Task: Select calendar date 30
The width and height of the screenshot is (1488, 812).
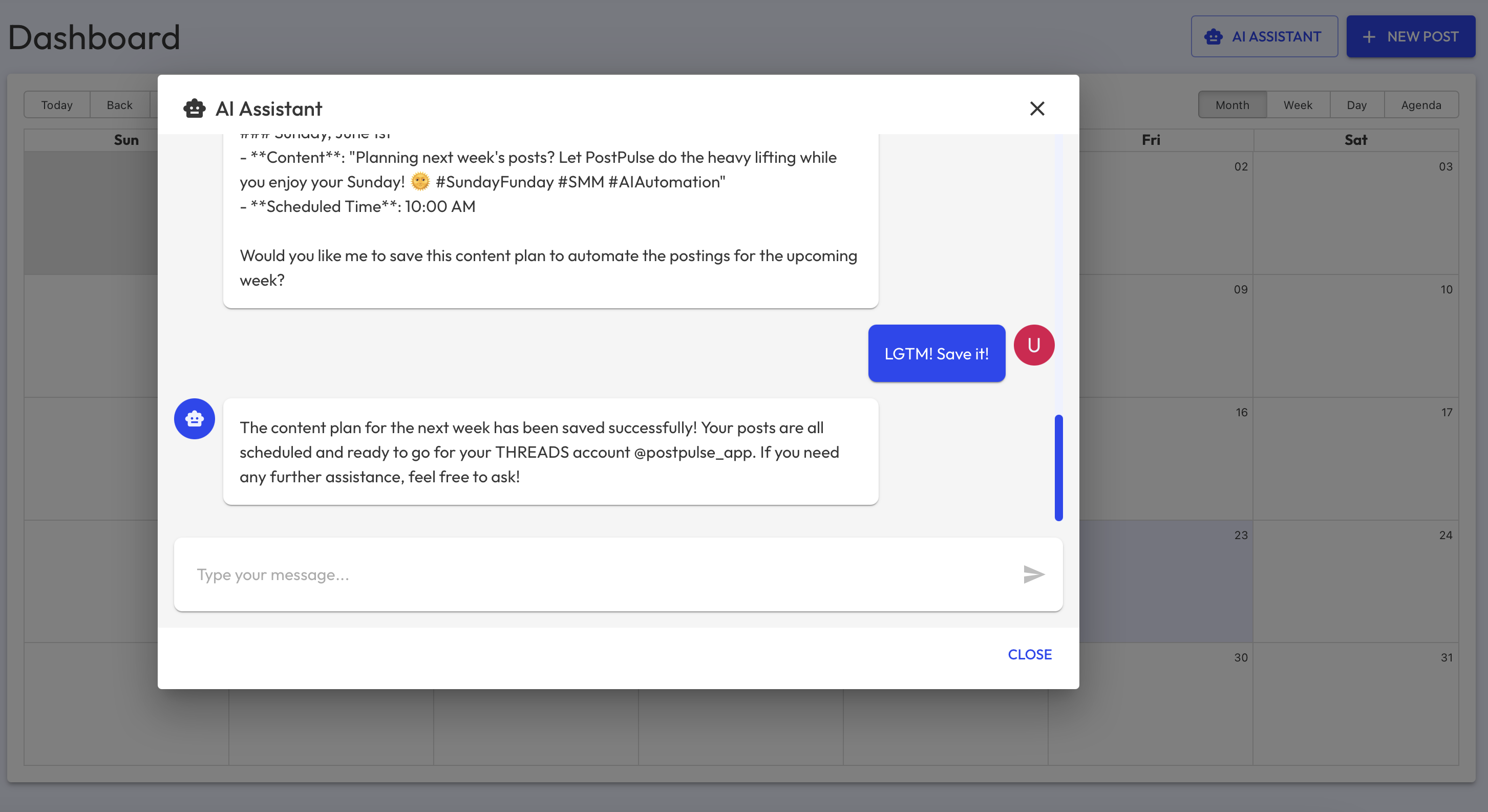Action: tap(1241, 657)
